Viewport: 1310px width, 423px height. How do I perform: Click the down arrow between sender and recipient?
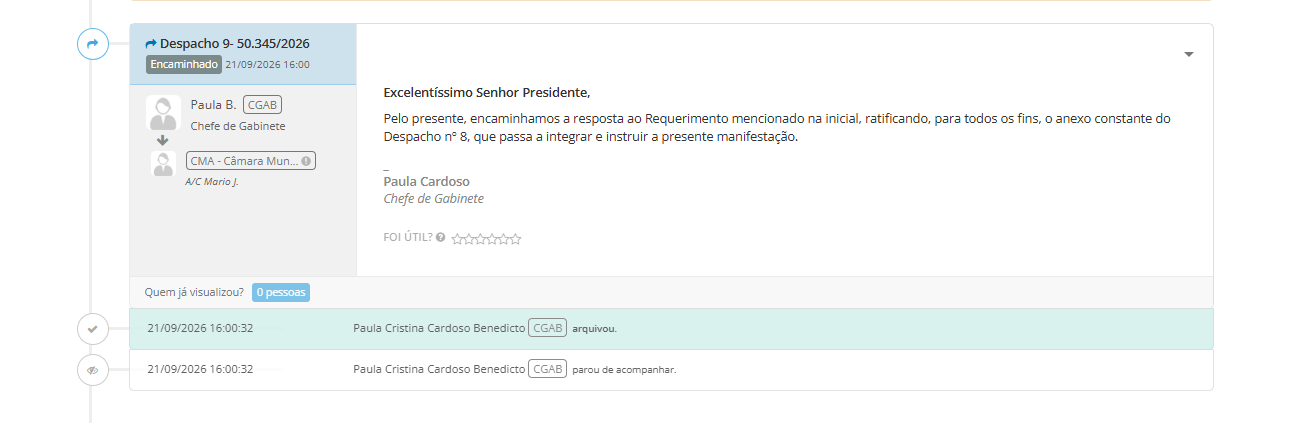click(163, 140)
